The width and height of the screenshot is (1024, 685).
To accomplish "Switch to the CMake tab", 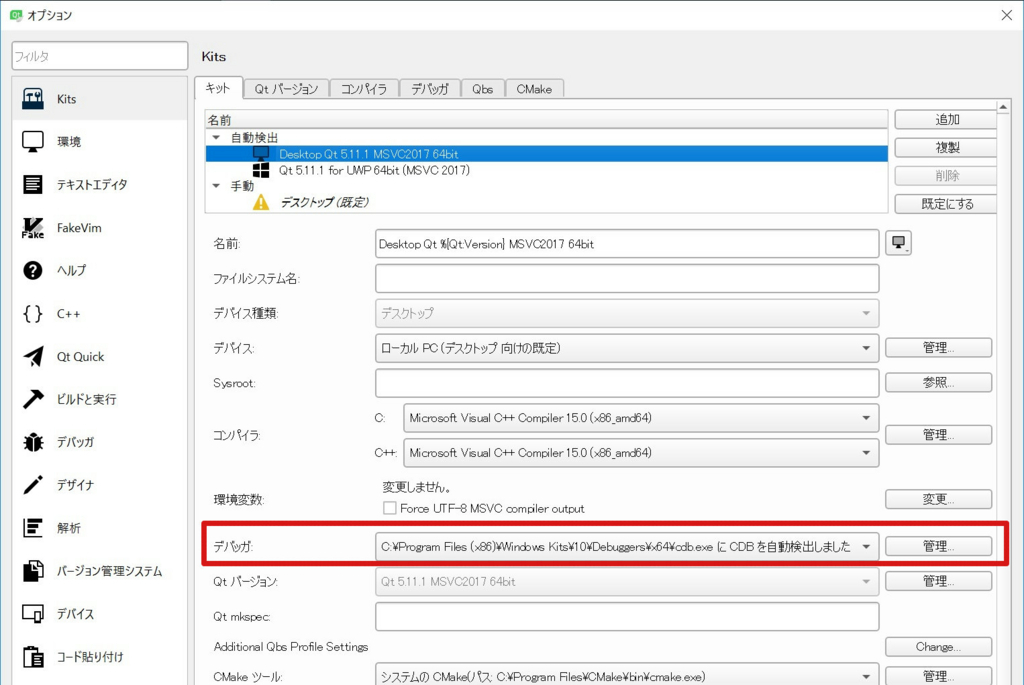I will 534,89.
